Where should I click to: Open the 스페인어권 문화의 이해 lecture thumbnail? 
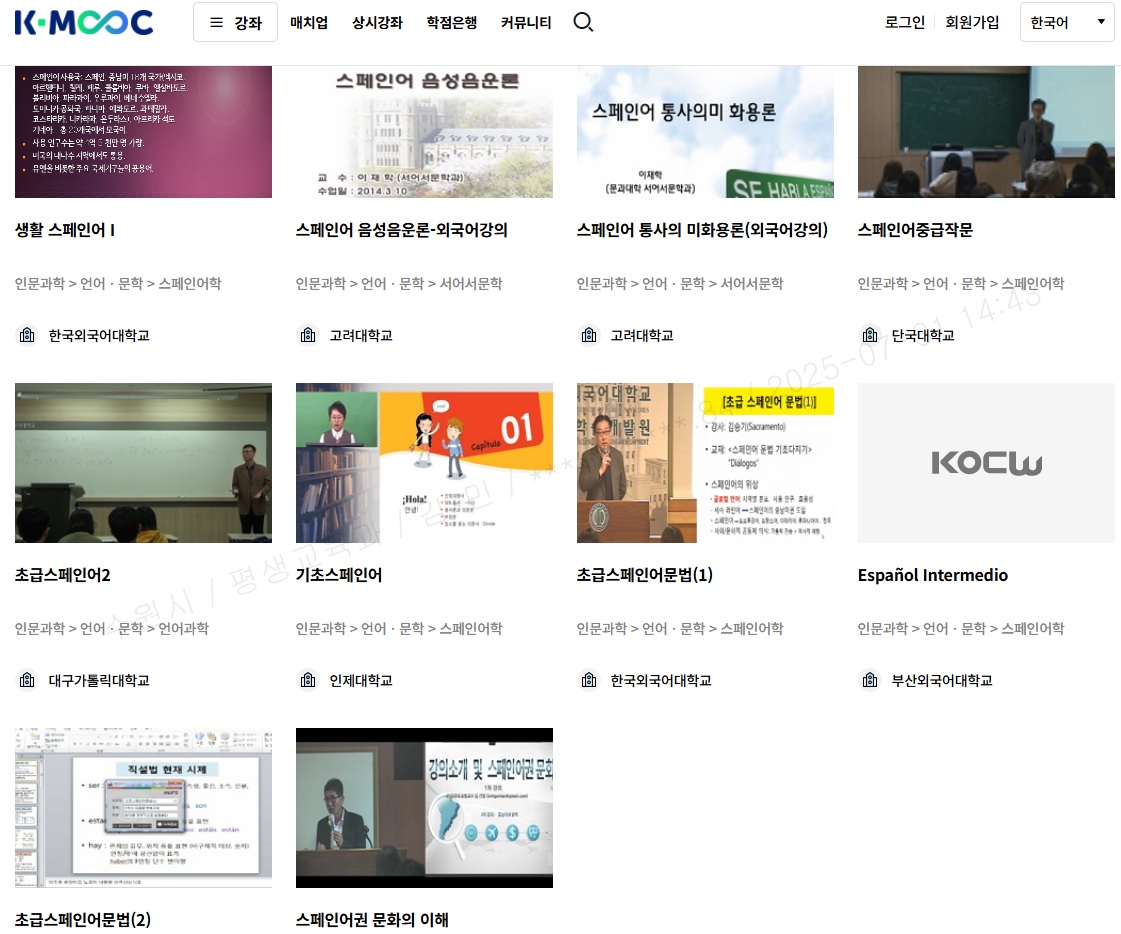coord(424,807)
